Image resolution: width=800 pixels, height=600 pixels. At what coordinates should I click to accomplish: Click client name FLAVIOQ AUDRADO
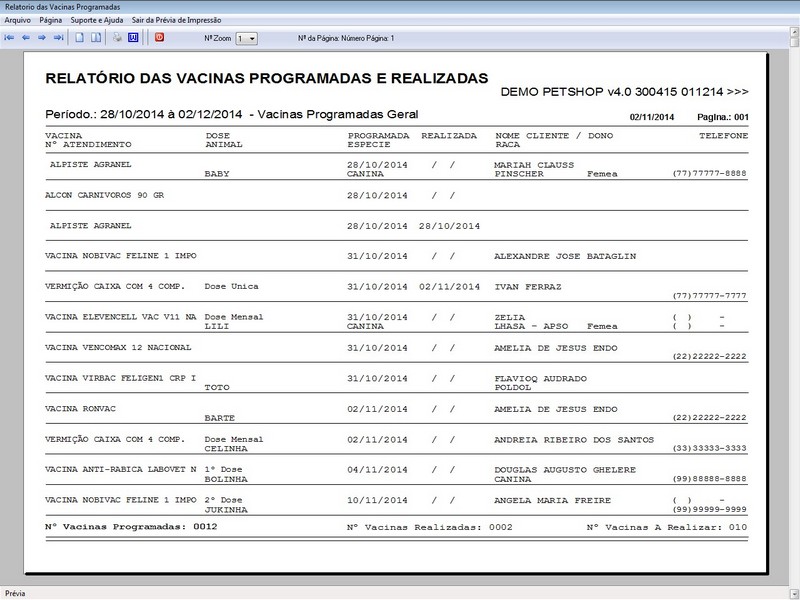click(x=540, y=379)
